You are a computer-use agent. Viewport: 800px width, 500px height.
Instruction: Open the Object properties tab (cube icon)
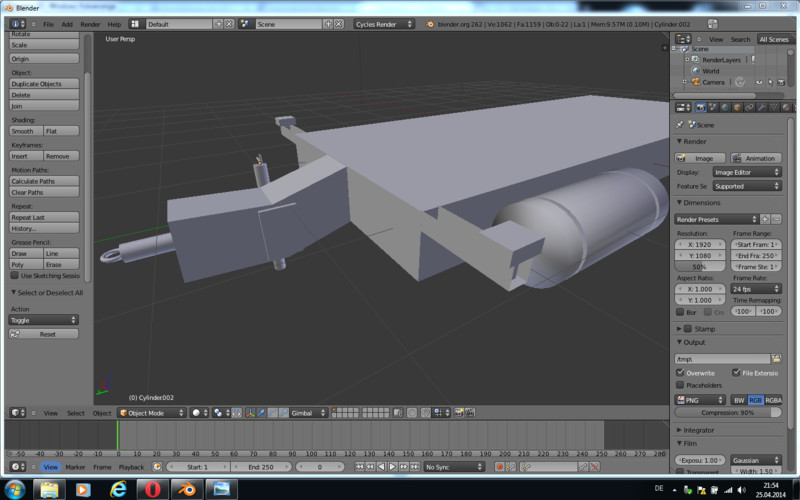(737, 108)
